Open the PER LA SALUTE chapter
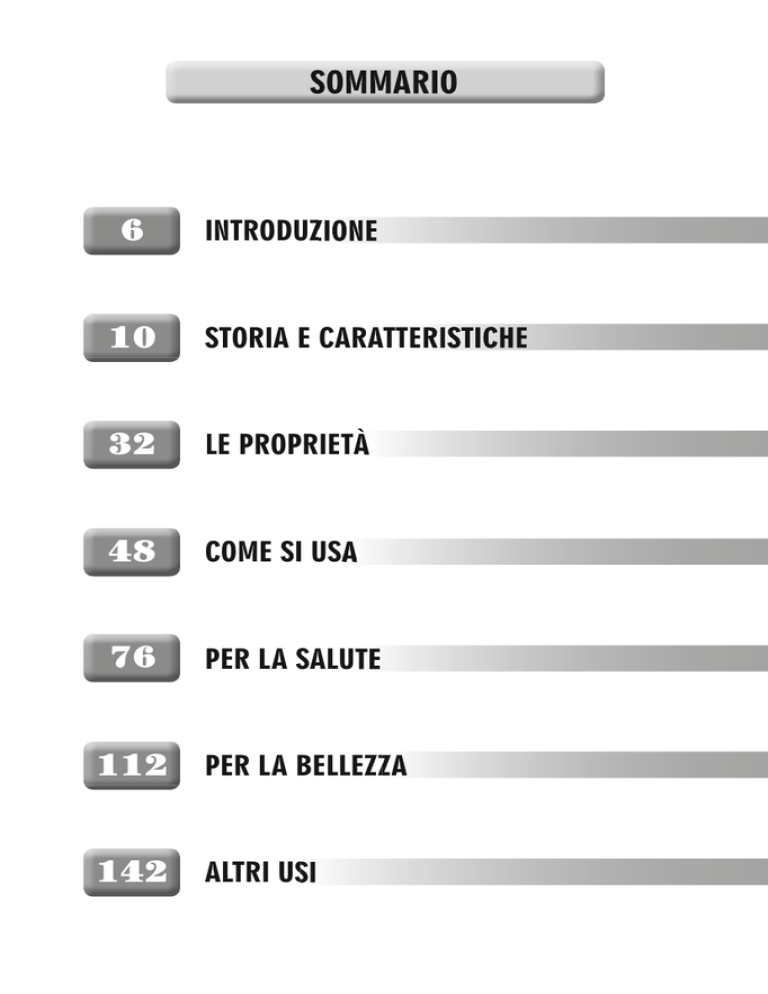Image resolution: width=768 pixels, height=994 pixels. [293, 659]
